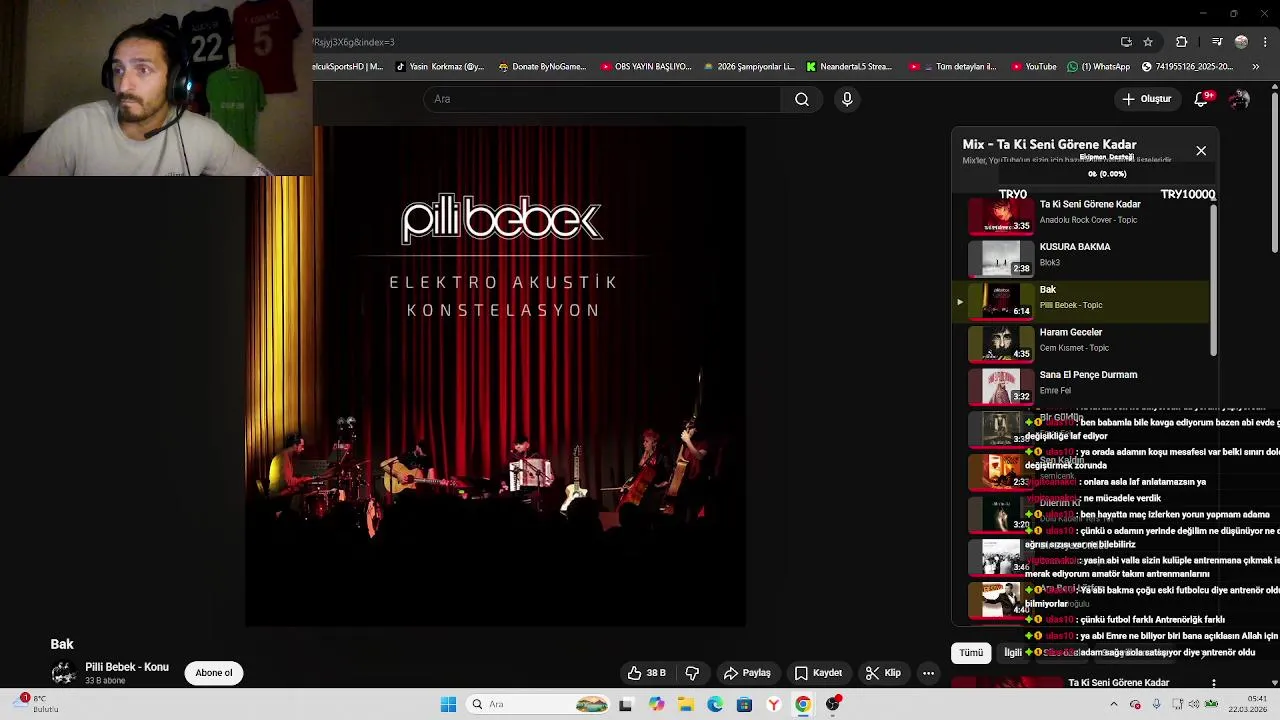Image resolution: width=1280 pixels, height=720 pixels.
Task: Subscribe with the Abone ol button
Action: pos(214,673)
